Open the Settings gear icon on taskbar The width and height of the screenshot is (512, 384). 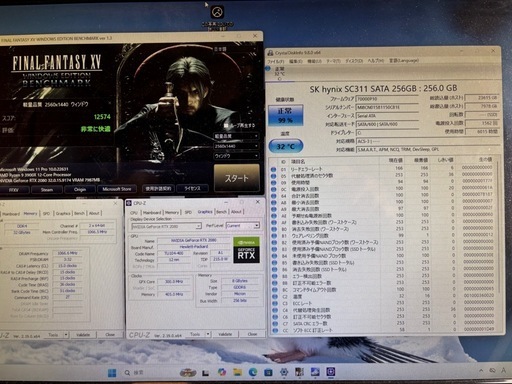coord(284,372)
